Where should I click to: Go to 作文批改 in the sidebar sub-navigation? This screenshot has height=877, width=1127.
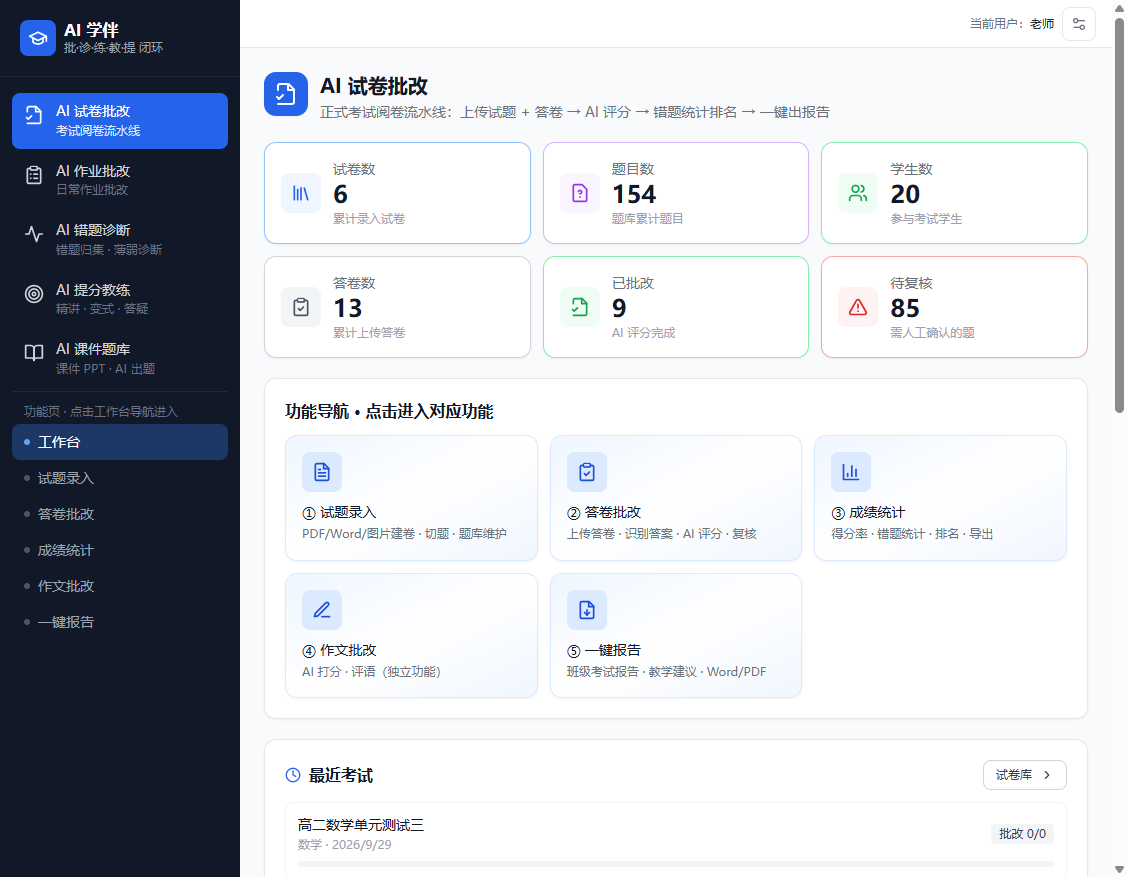point(120,586)
